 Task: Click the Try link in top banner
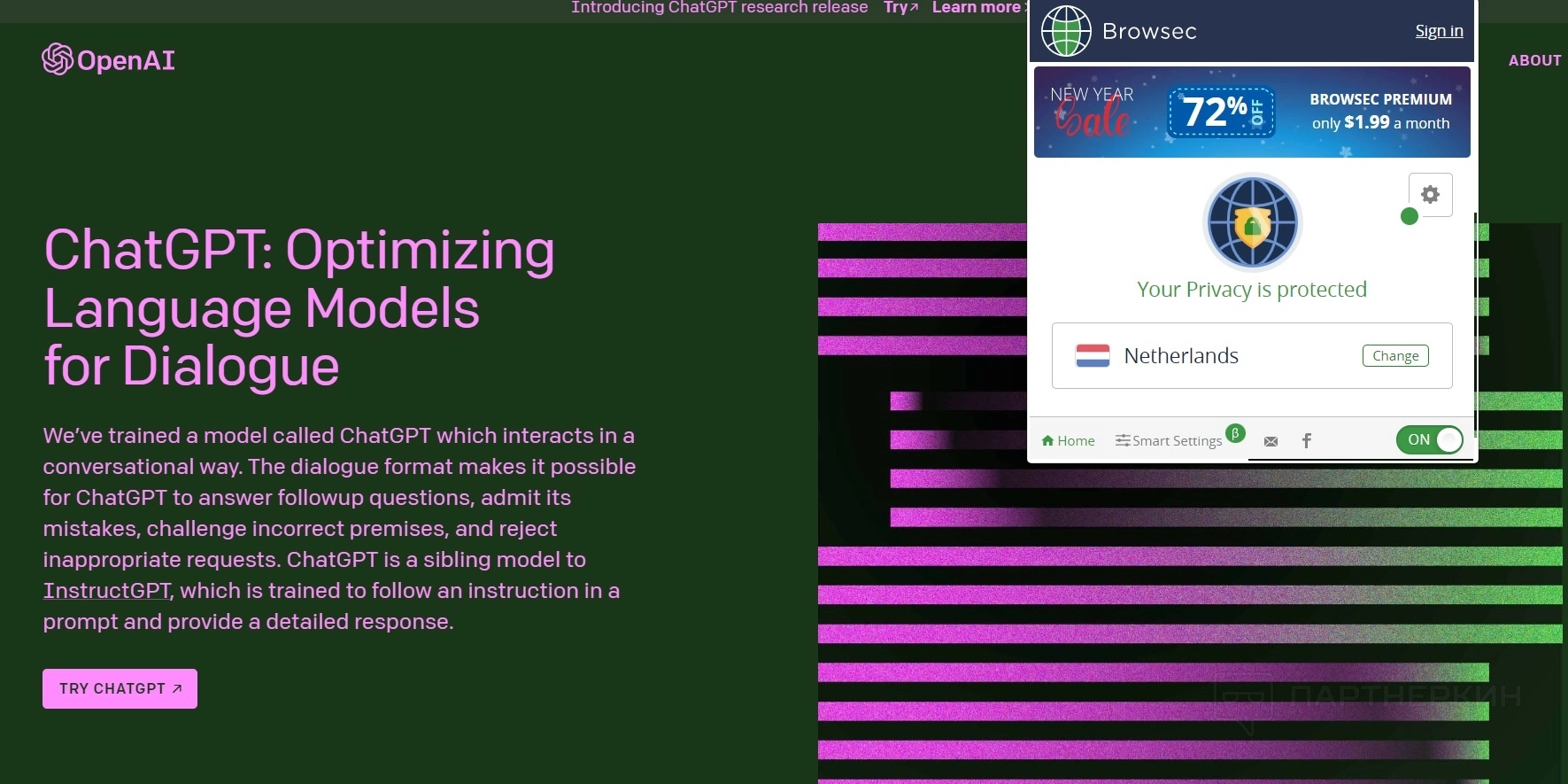(900, 8)
